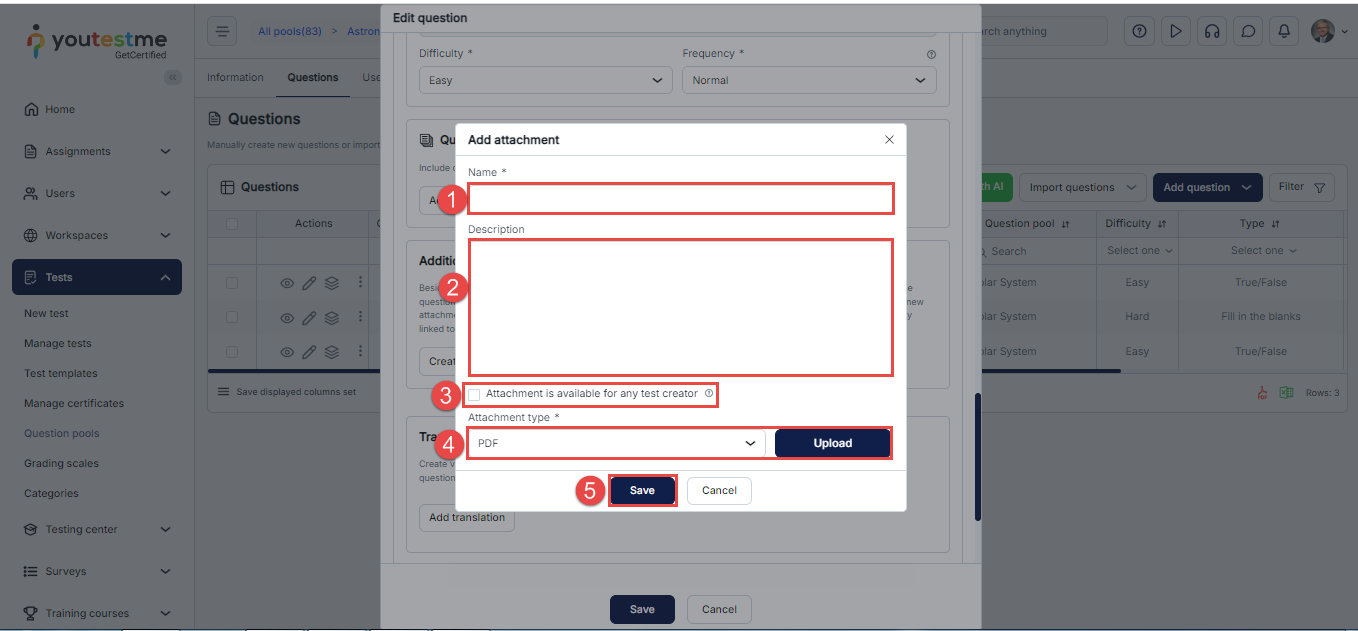The height and width of the screenshot is (631, 1358).
Task: Open Manage tests in sidebar
Action: point(58,344)
